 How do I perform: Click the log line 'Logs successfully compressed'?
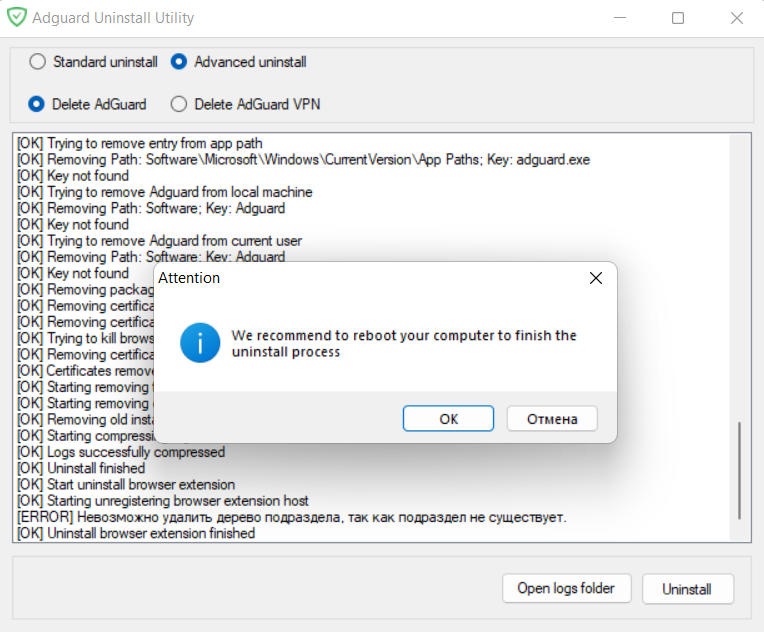pyautogui.click(x=121, y=452)
